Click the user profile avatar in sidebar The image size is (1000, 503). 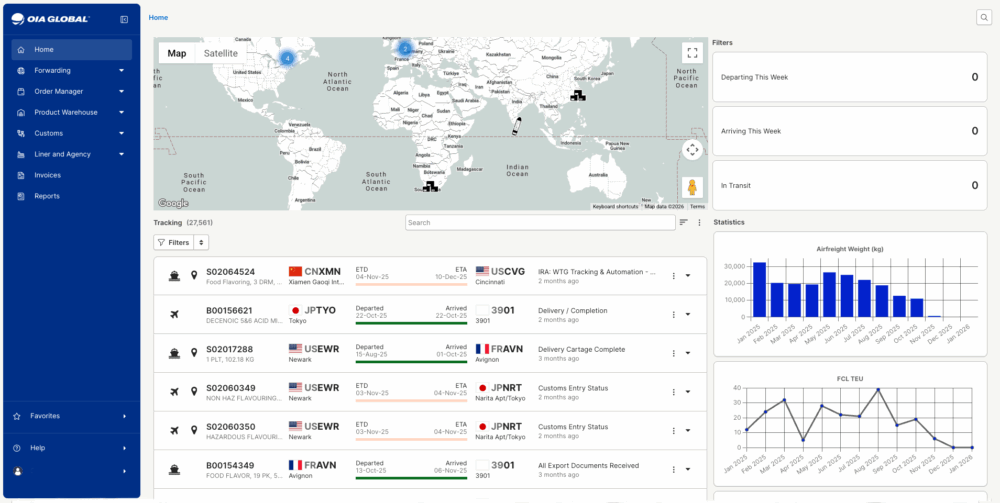[x=18, y=471]
